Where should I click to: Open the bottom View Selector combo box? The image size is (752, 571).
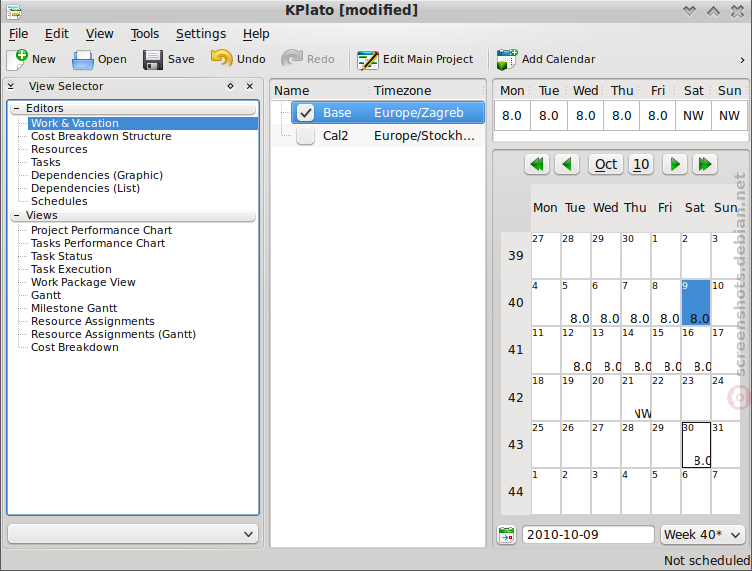(133, 534)
